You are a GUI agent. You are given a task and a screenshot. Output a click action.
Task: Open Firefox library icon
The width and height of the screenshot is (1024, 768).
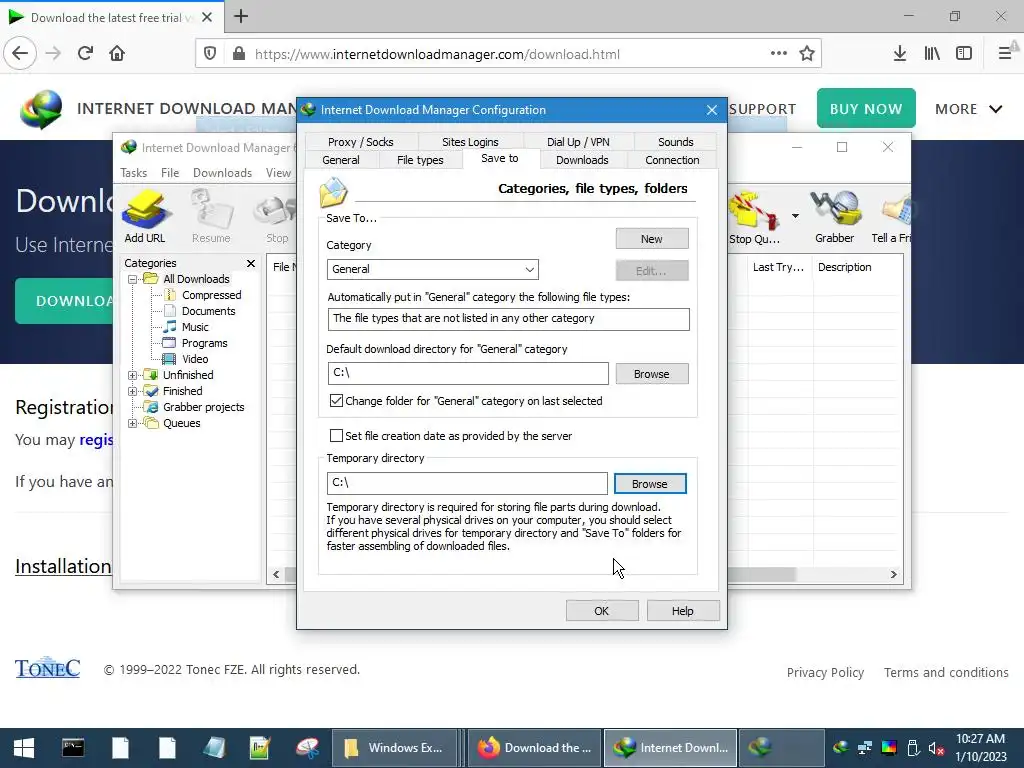932,54
